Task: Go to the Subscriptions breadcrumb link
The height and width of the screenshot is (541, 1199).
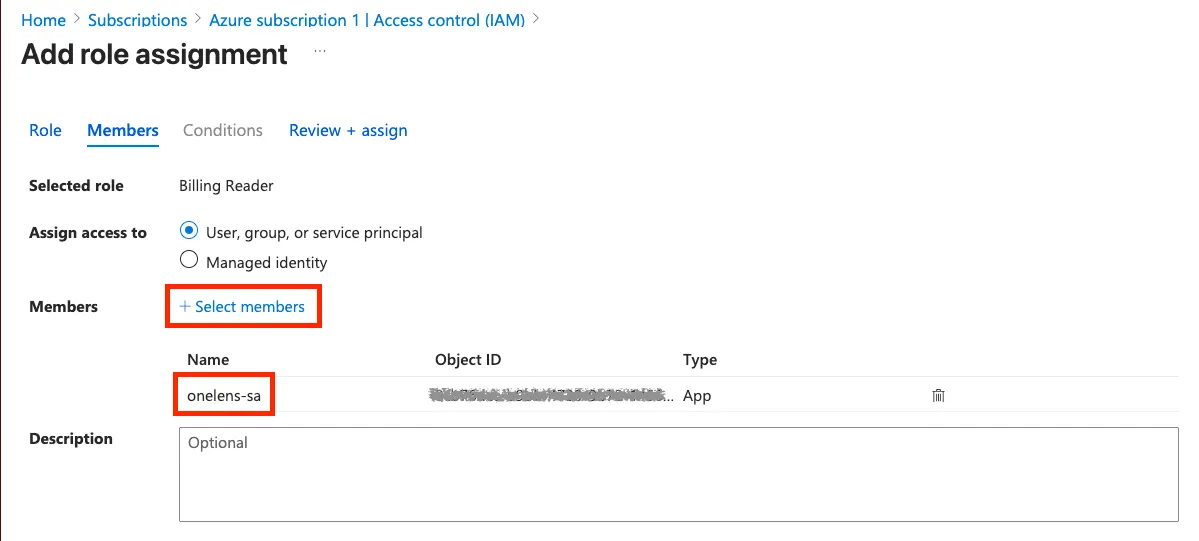Action: pyautogui.click(x=137, y=20)
